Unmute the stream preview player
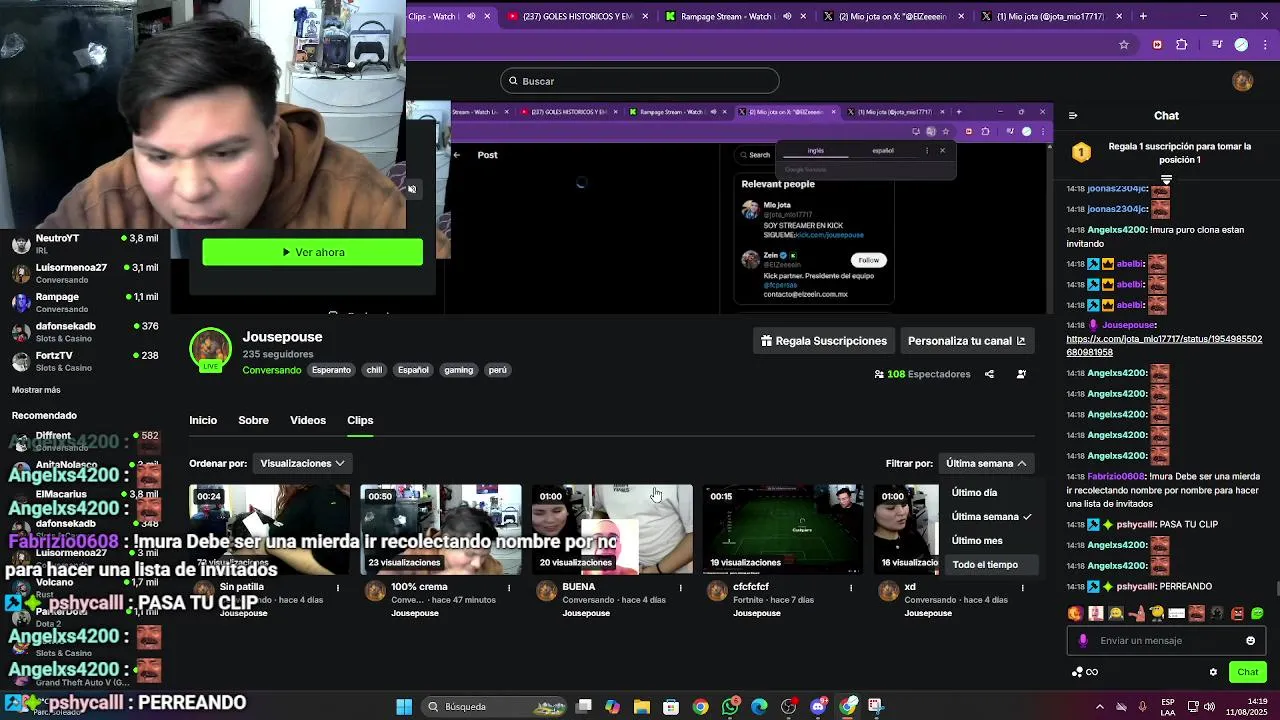This screenshot has height=720, width=1280. (412, 189)
